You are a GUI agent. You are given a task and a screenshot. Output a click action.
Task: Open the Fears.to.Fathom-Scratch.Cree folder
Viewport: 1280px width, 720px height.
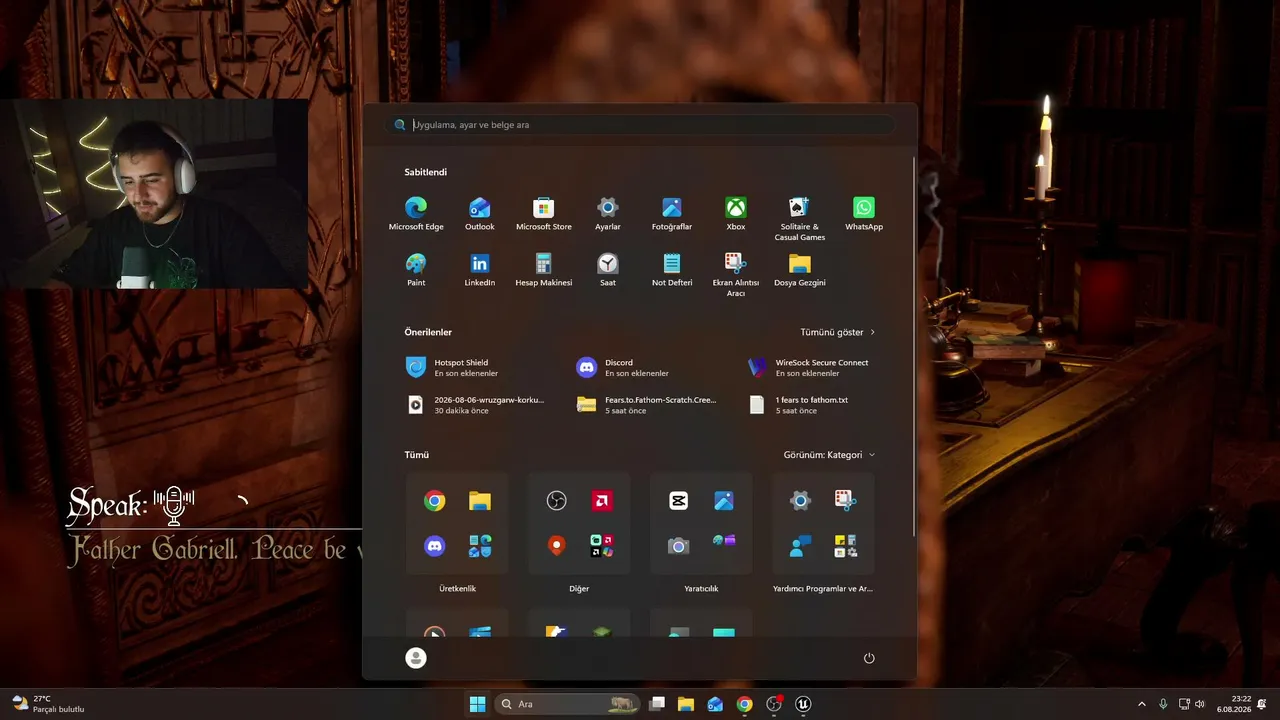[646, 405]
